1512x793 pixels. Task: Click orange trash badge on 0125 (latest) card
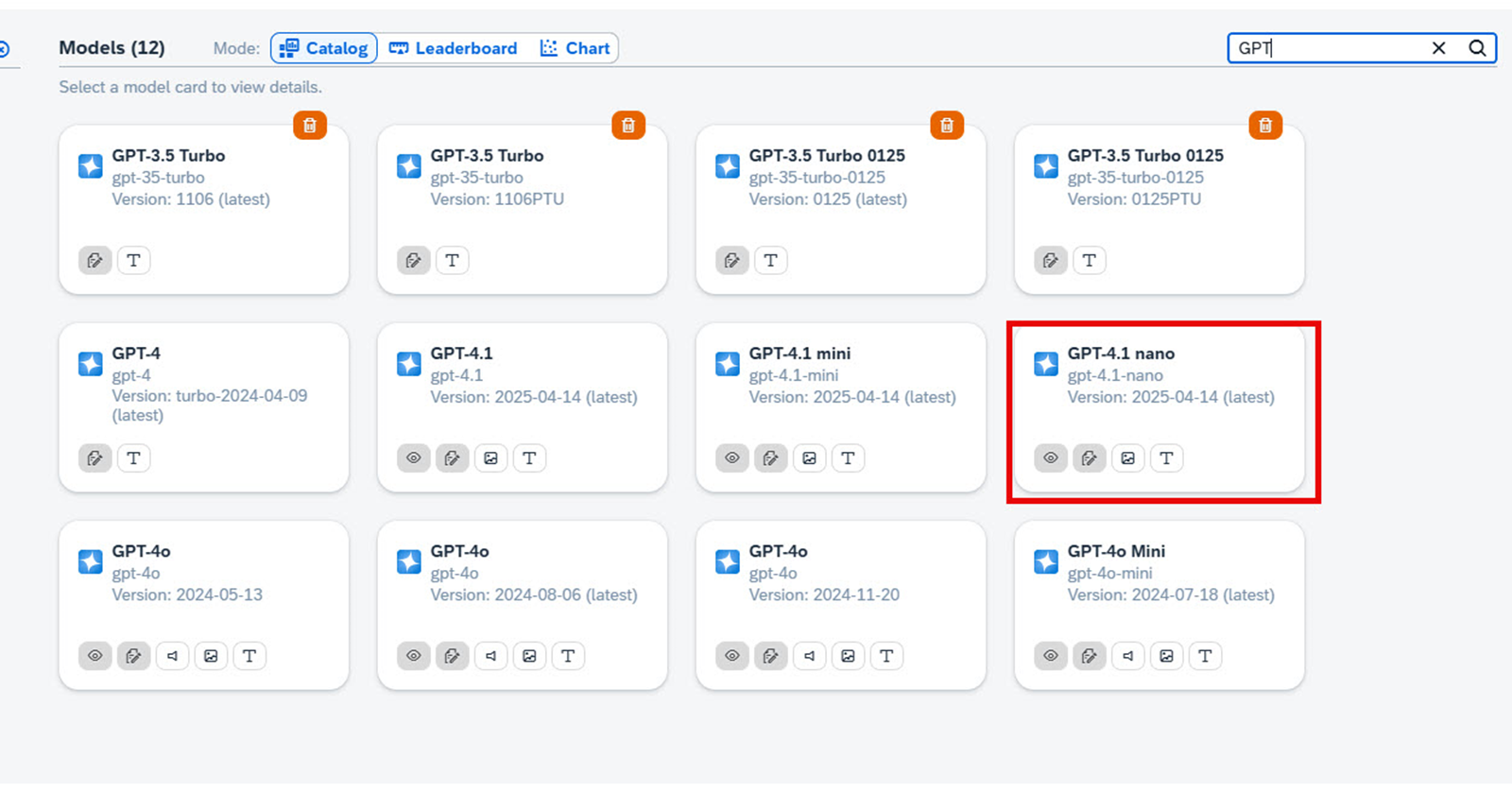(947, 126)
